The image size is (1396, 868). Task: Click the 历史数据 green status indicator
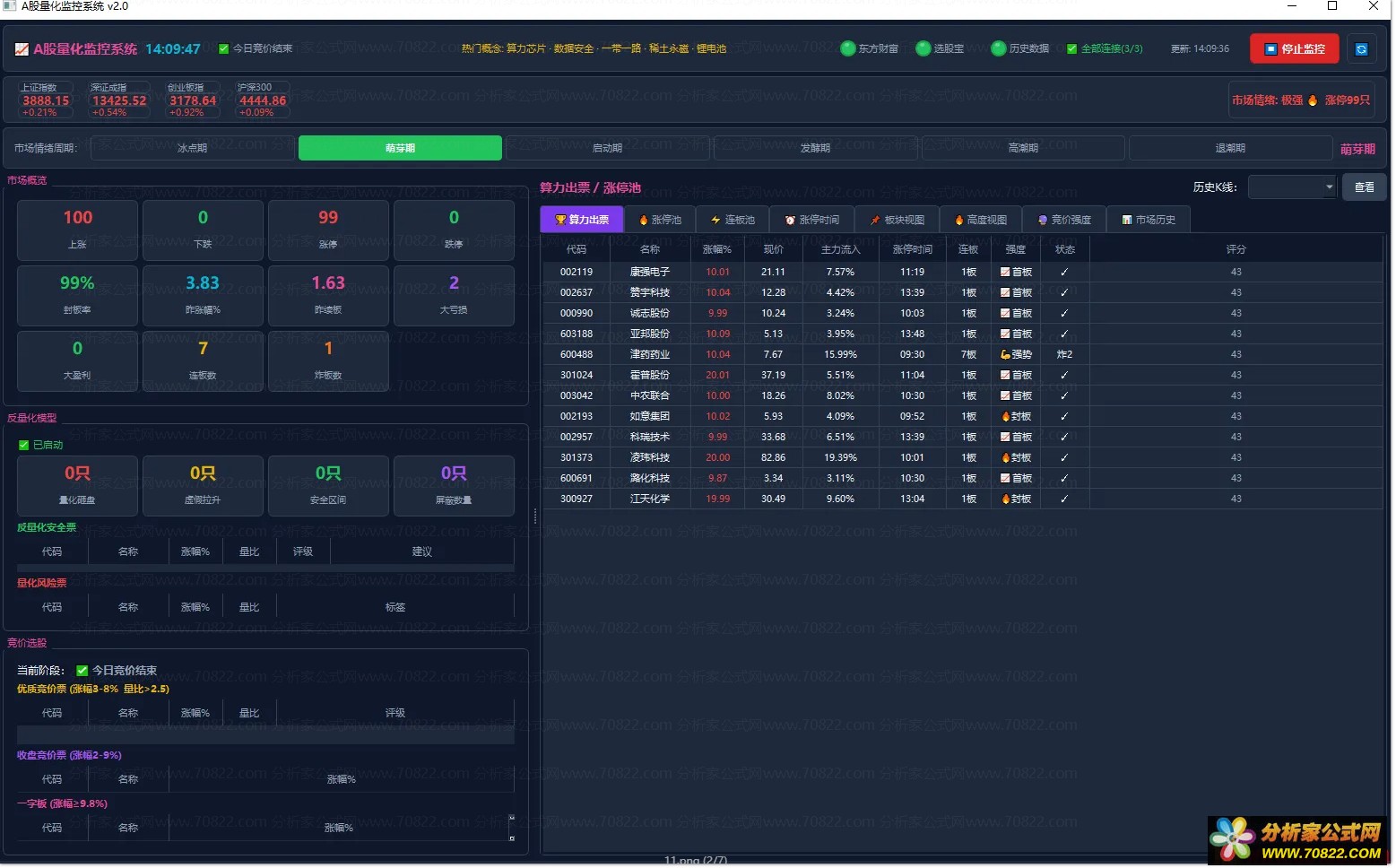pos(998,48)
